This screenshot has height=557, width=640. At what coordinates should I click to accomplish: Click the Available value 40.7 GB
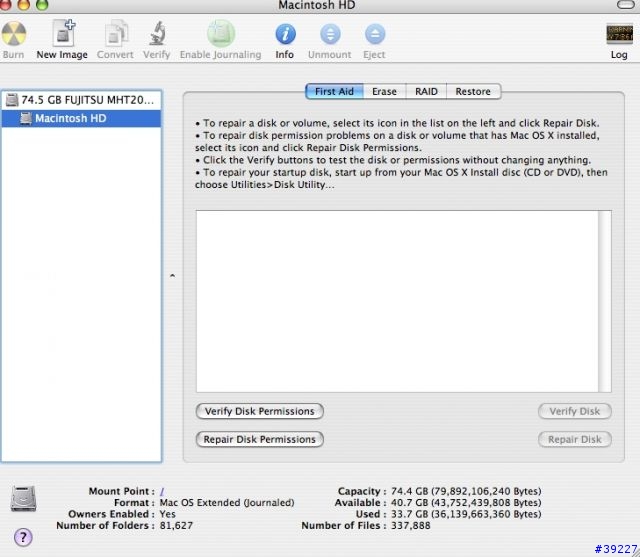point(466,503)
